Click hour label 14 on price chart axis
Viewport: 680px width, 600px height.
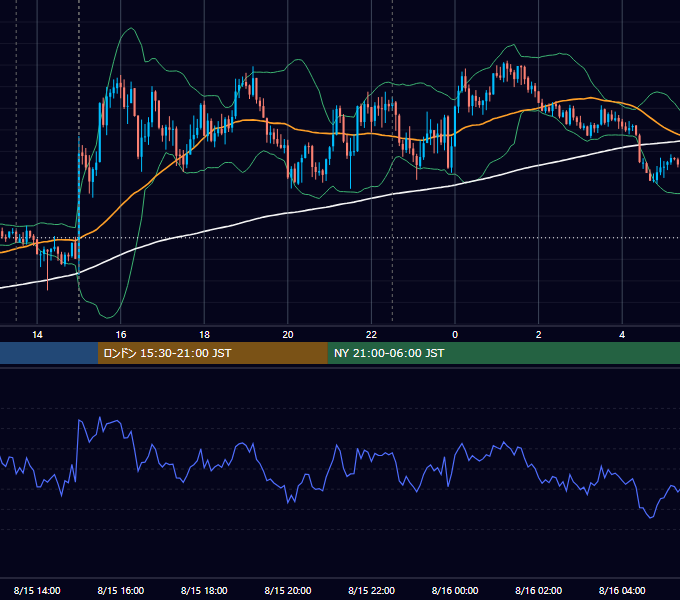[x=37, y=334]
